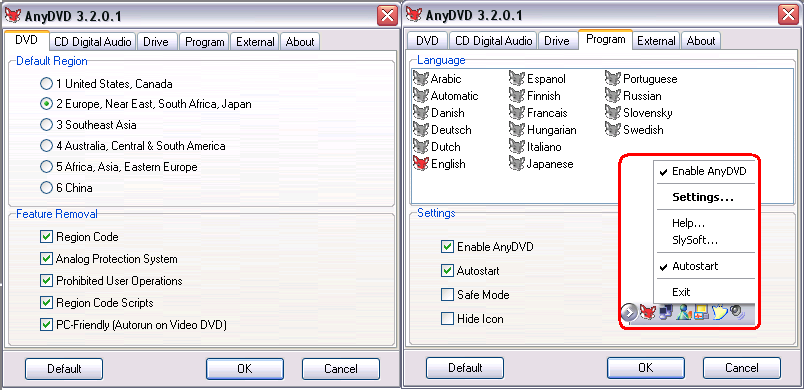Open About tab in right window

(701, 40)
